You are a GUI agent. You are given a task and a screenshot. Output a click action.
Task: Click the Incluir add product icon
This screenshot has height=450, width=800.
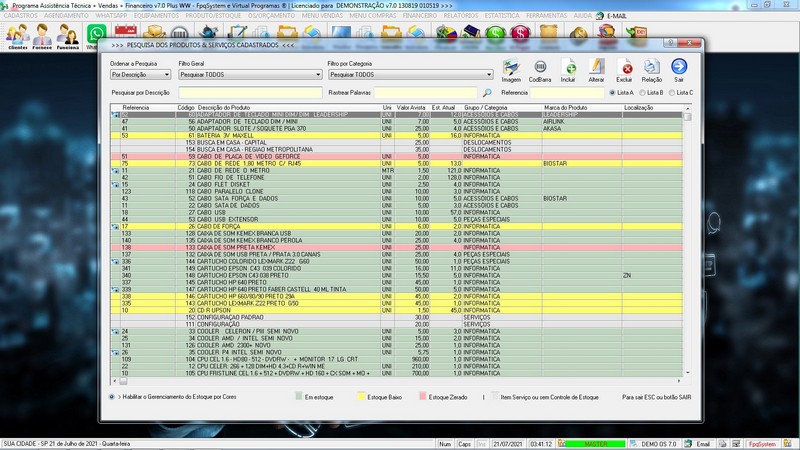point(568,68)
